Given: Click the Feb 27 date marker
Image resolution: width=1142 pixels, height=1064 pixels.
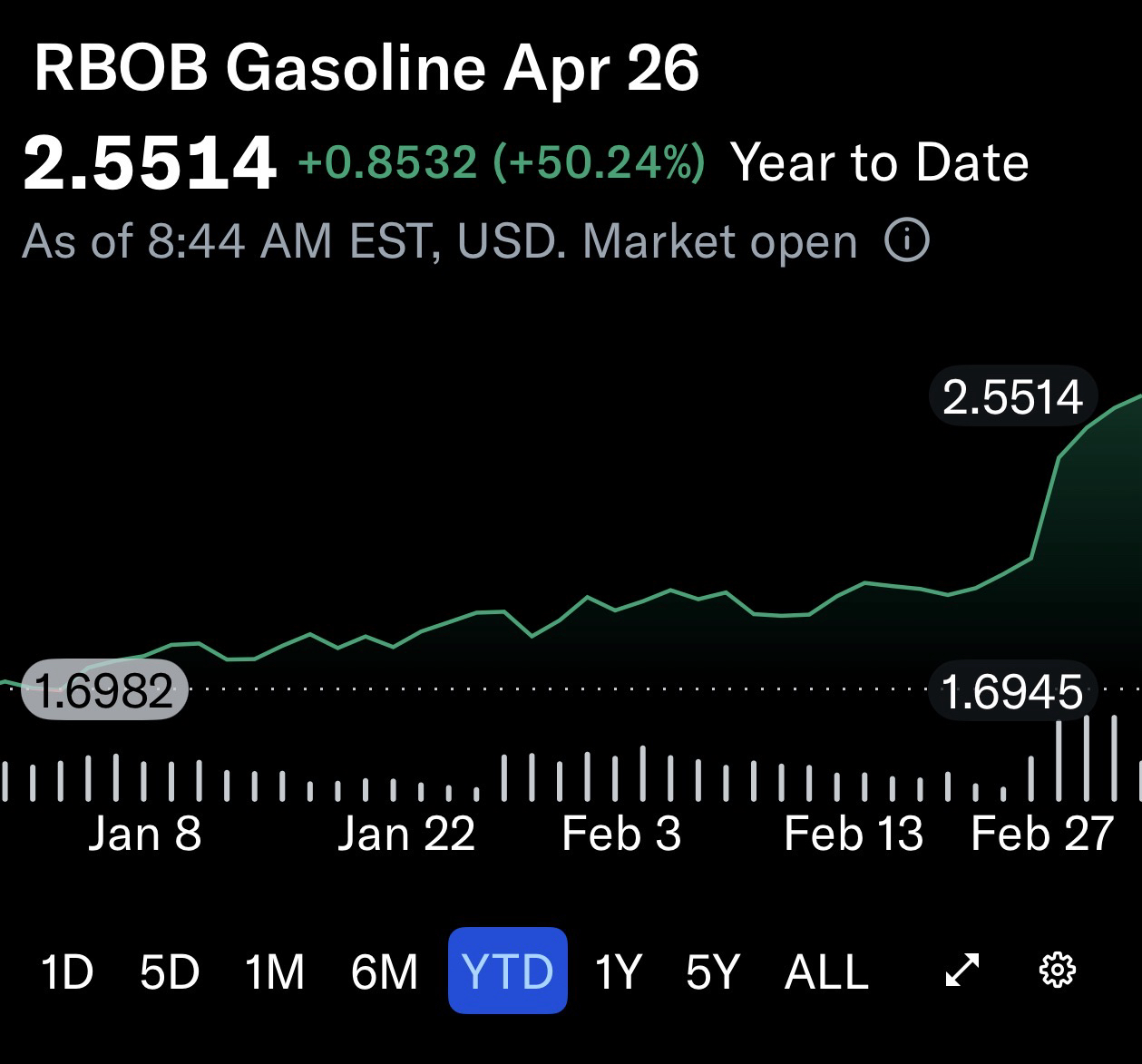Looking at the screenshot, I should (x=1041, y=834).
